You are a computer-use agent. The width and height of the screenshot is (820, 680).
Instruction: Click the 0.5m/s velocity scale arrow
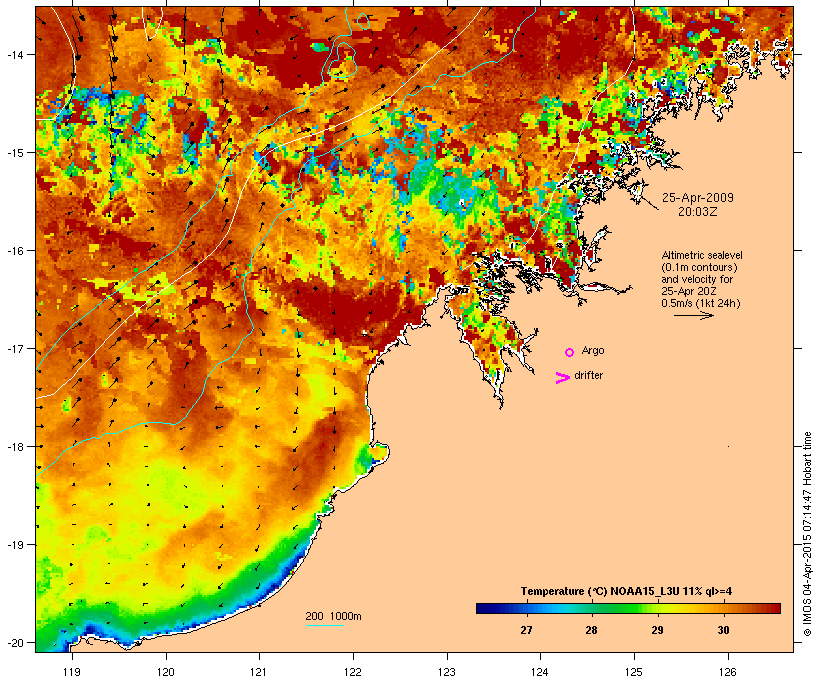(x=693, y=315)
